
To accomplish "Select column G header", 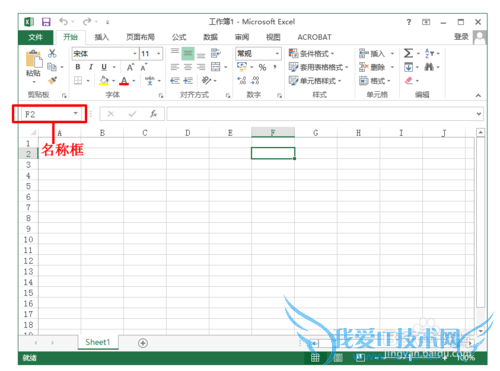I will [x=315, y=133].
